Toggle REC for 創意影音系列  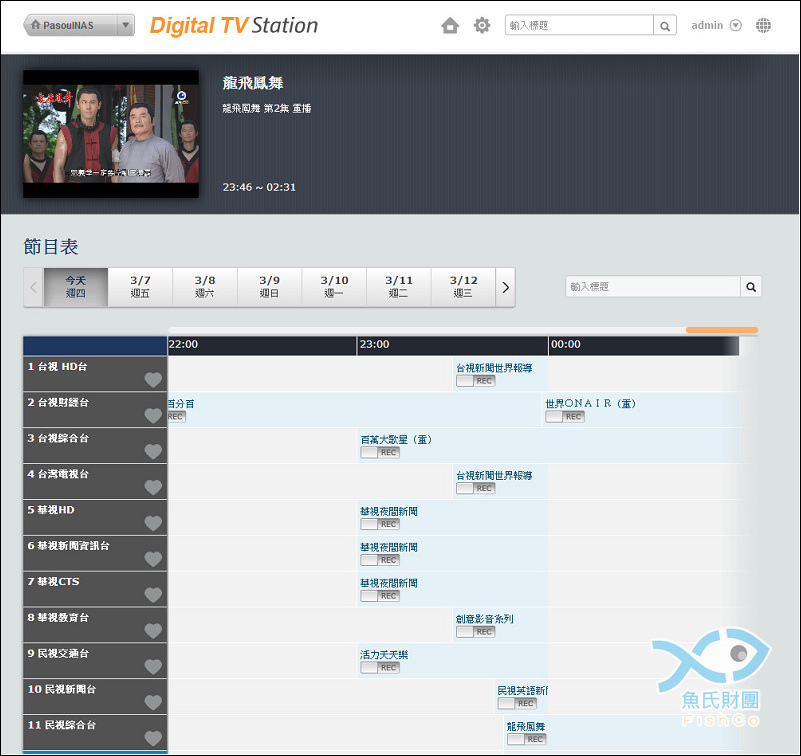[x=476, y=632]
